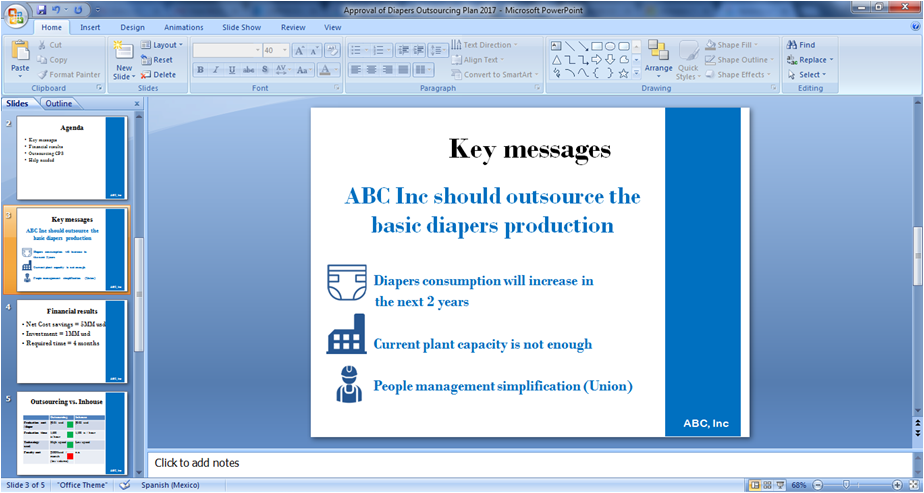Justify the text
The height and width of the screenshot is (493, 924).
pos(403,70)
